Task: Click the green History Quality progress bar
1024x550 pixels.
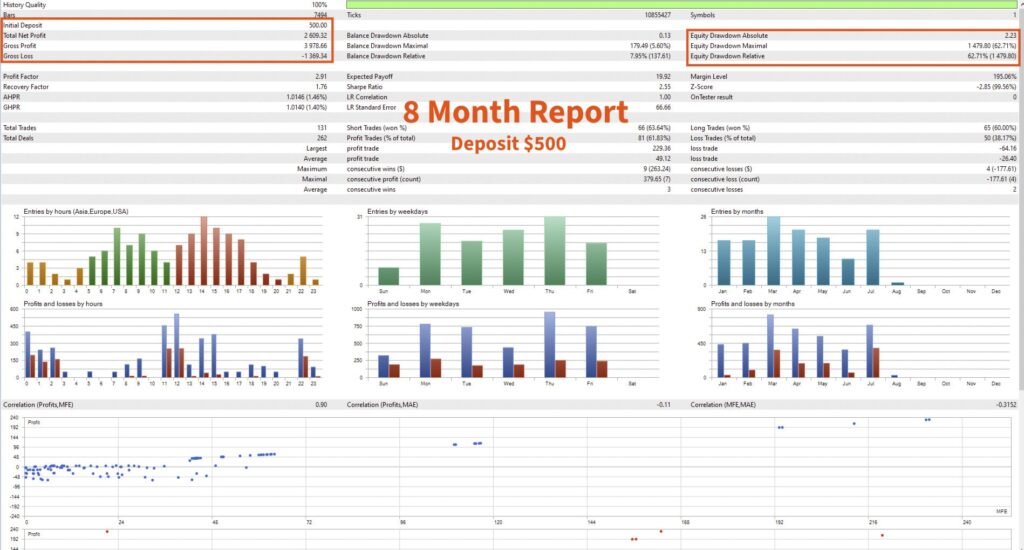Action: click(x=682, y=5)
